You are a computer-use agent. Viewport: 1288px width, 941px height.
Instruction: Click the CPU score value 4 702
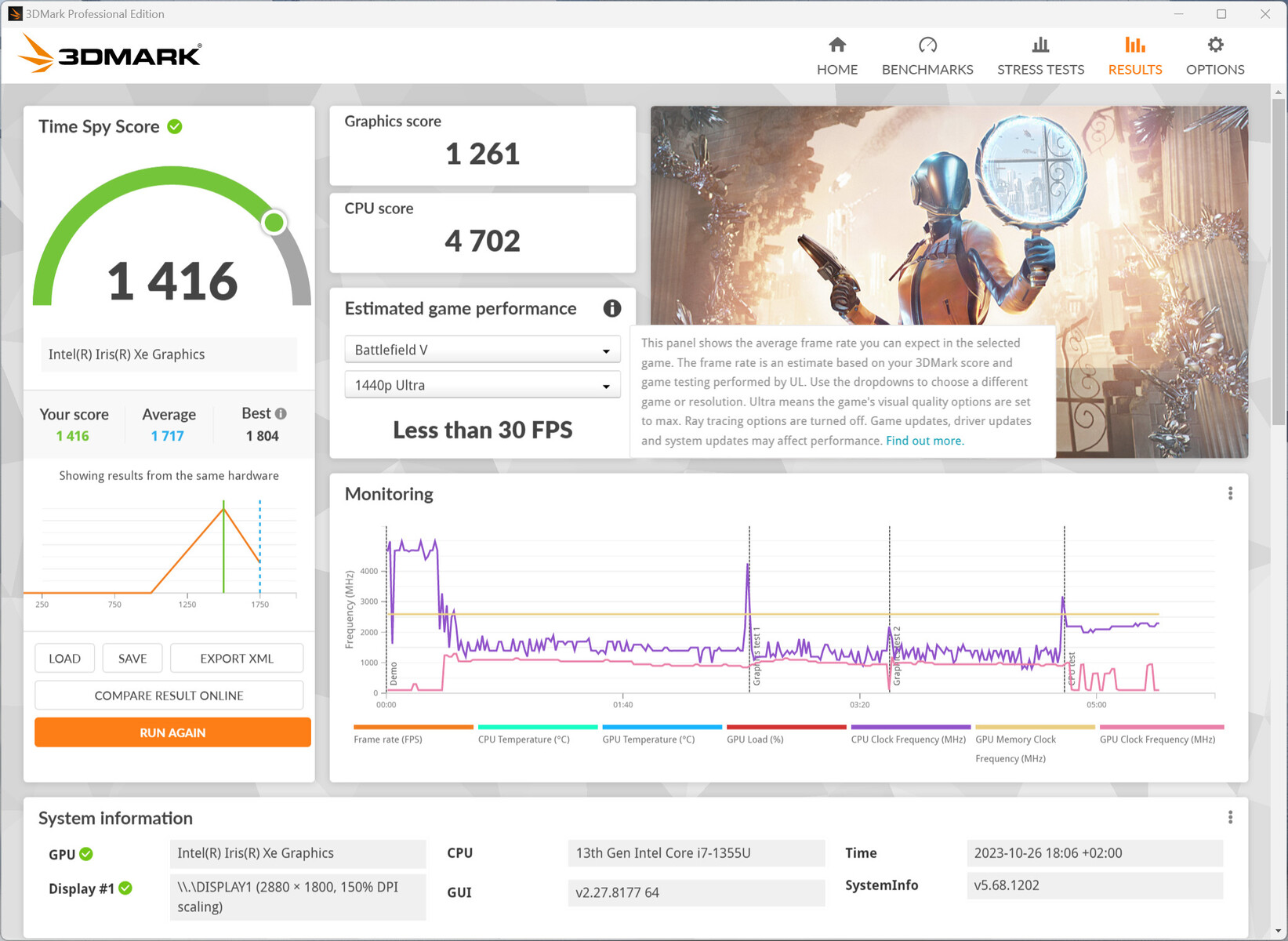pos(482,241)
